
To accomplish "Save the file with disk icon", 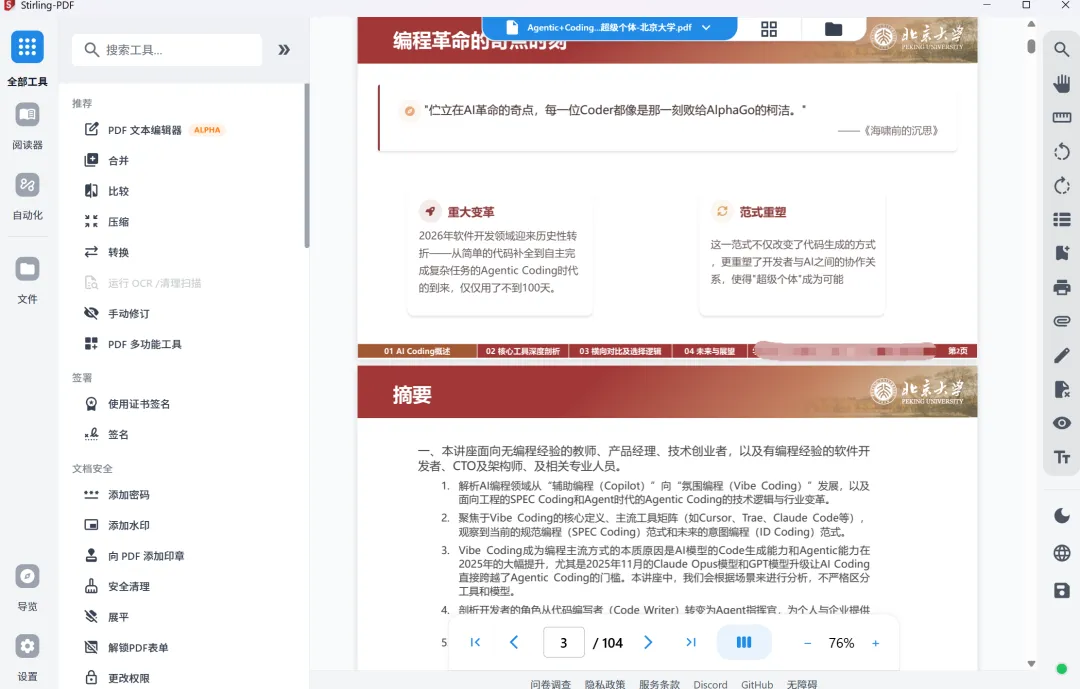I will click(x=1061, y=590).
